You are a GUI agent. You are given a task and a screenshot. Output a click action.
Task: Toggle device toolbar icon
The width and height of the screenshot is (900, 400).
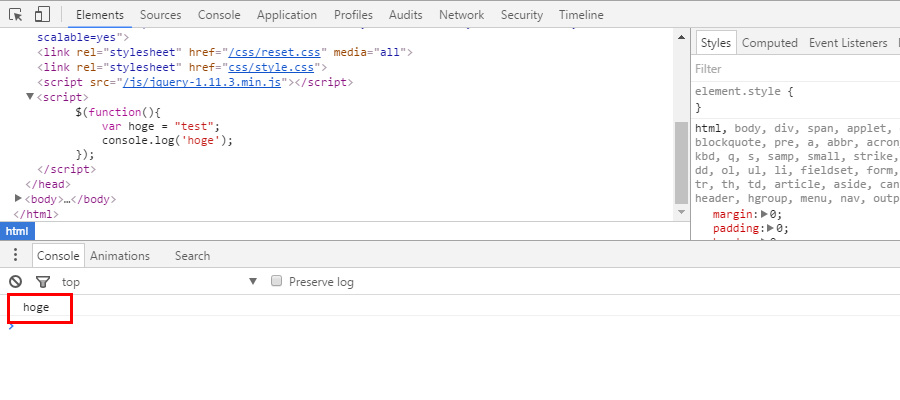pos(42,15)
